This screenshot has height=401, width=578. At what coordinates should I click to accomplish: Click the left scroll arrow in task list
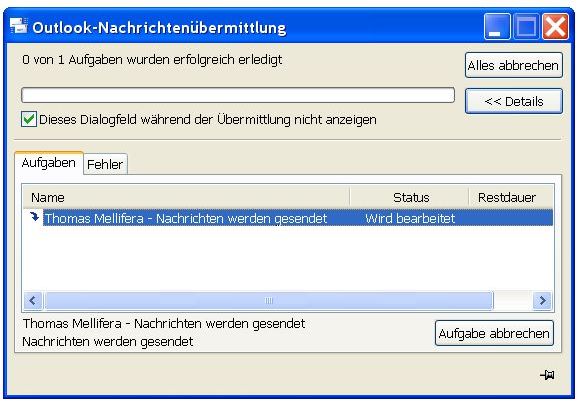pos(33,300)
